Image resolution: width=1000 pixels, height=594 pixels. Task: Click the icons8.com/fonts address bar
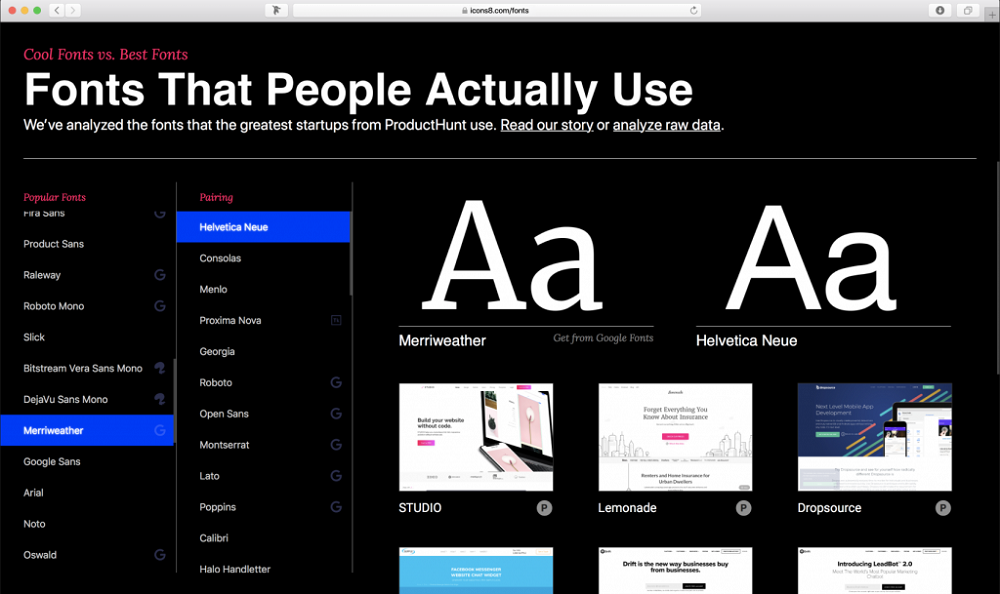(x=496, y=10)
